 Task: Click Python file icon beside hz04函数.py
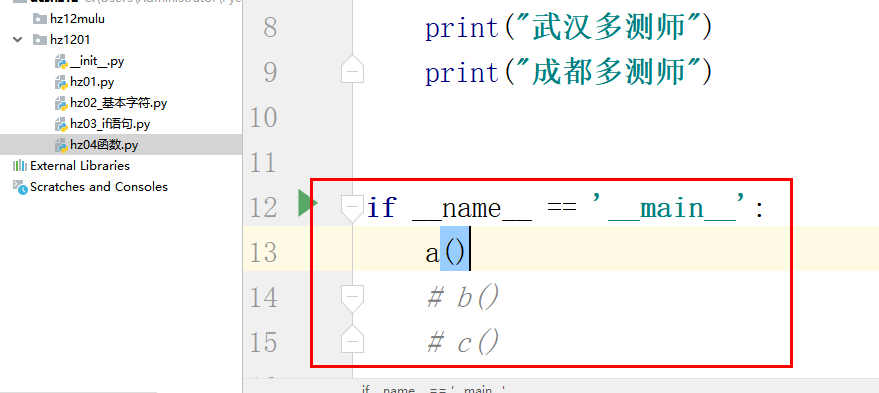[61, 146]
